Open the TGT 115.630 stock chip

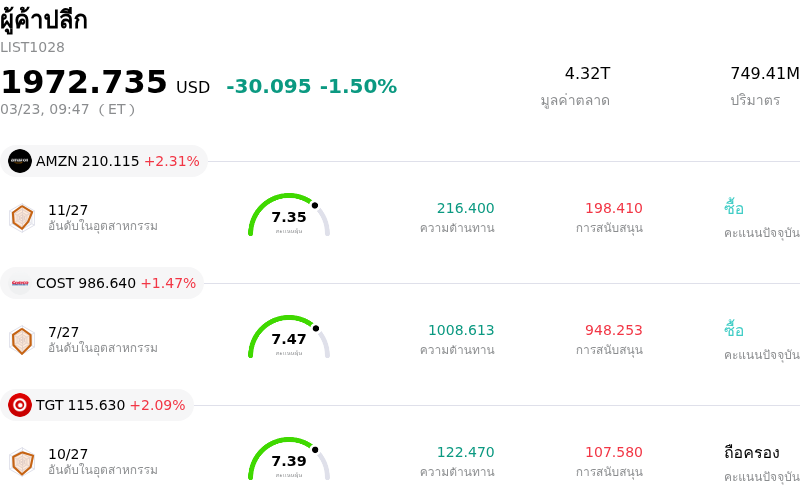[97, 405]
